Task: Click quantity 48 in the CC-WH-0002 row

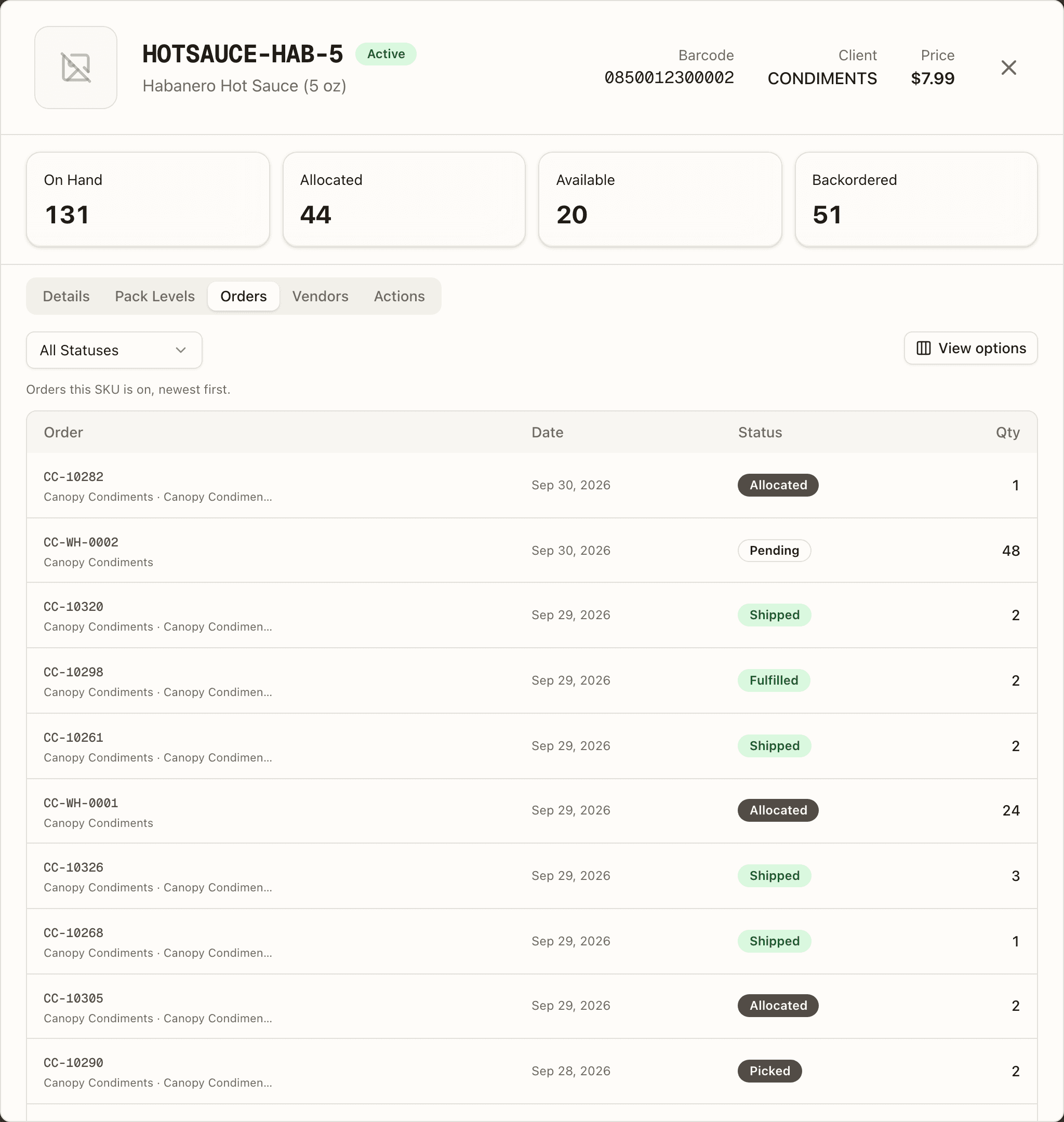Action: point(1010,551)
